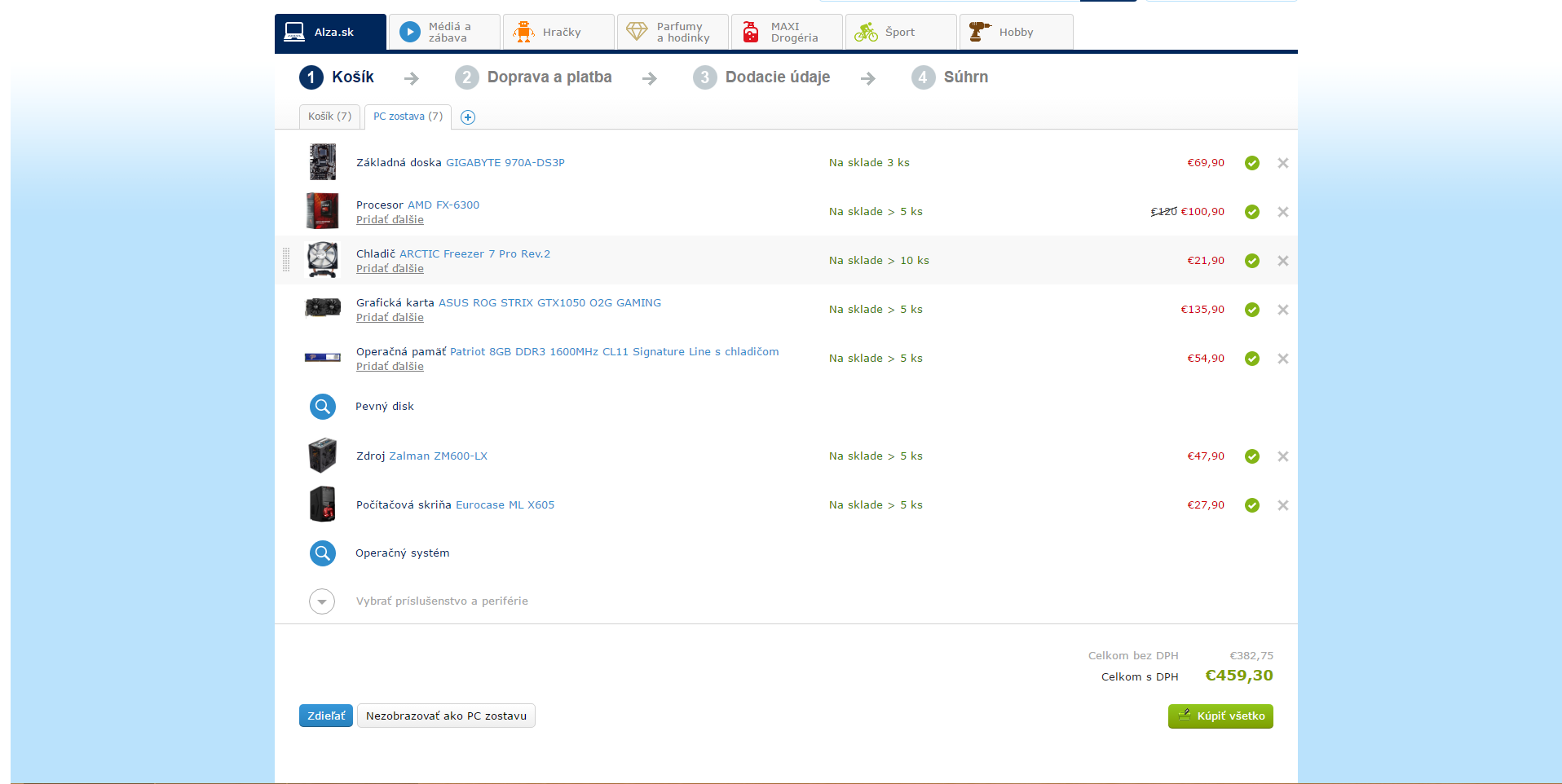Open the Hobby category tab
1562x784 pixels.
(1016, 32)
